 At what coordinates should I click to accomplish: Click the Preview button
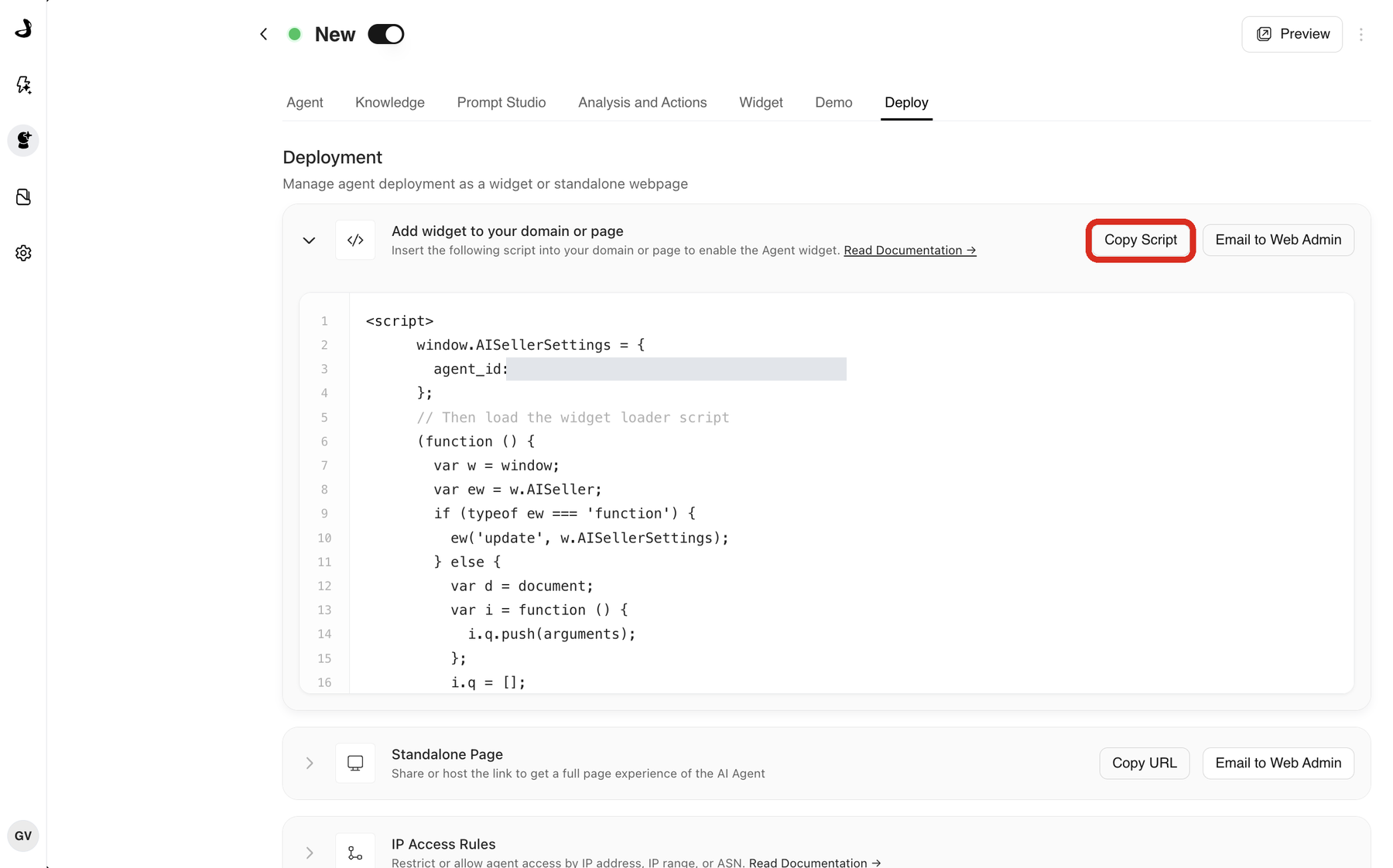(1292, 34)
